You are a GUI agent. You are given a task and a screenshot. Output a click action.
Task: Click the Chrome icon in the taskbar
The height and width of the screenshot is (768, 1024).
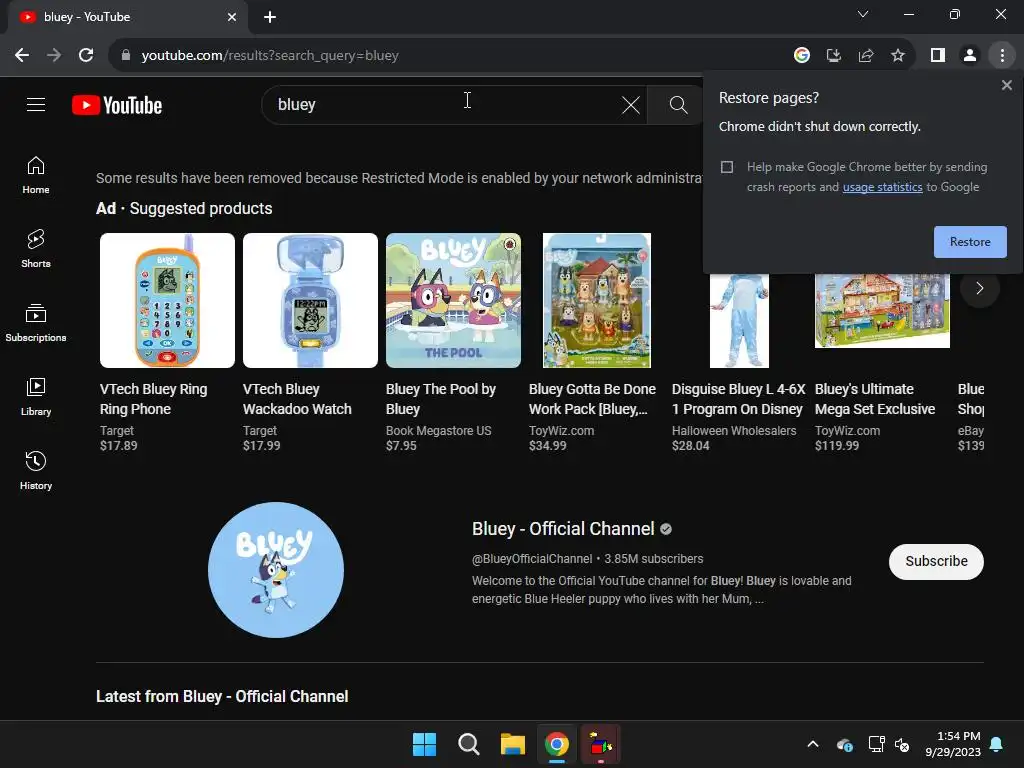click(x=556, y=744)
